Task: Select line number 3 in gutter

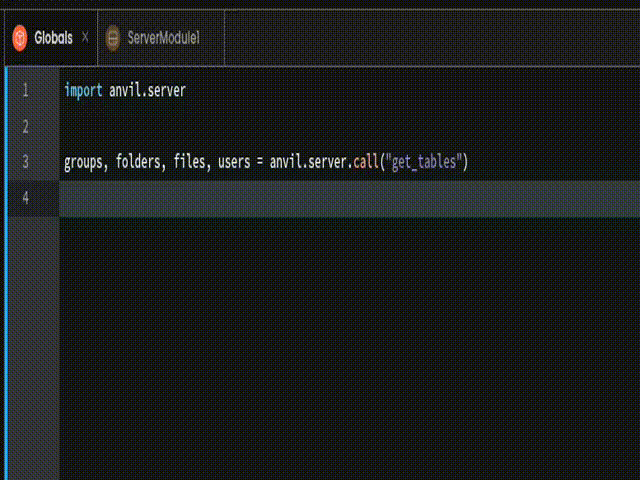Action: [25, 162]
